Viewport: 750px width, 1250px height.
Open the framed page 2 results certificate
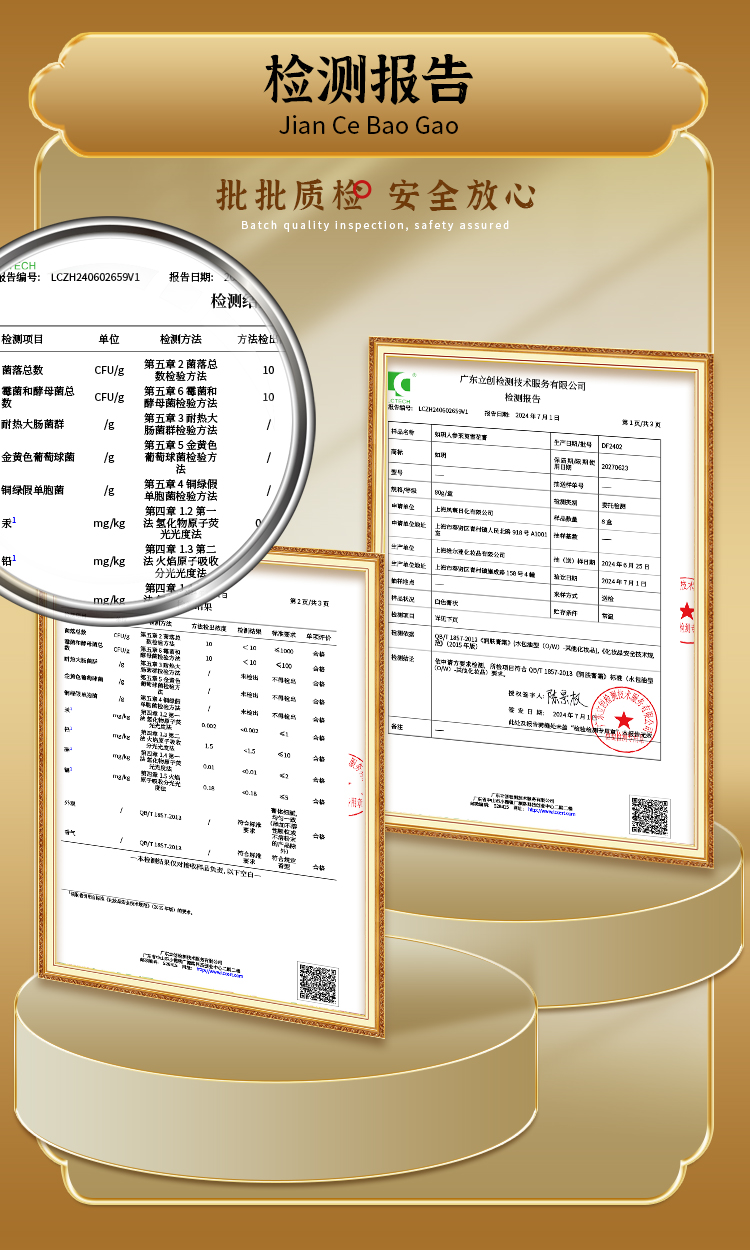tap(211, 790)
